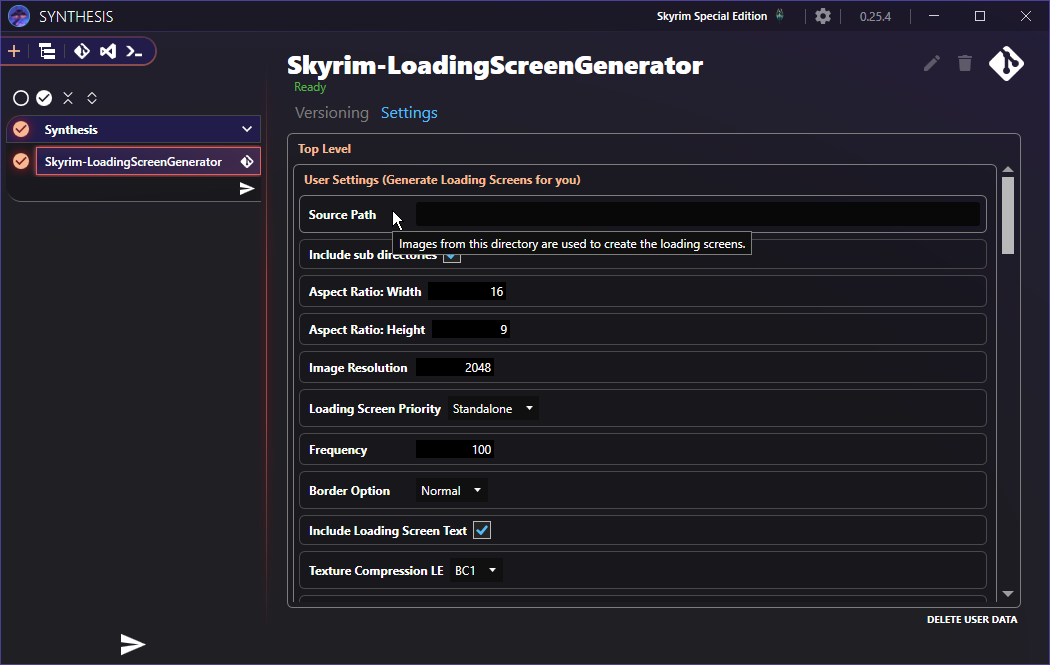
Task: Click the git icon on the patcher row
Action: (x=246, y=161)
